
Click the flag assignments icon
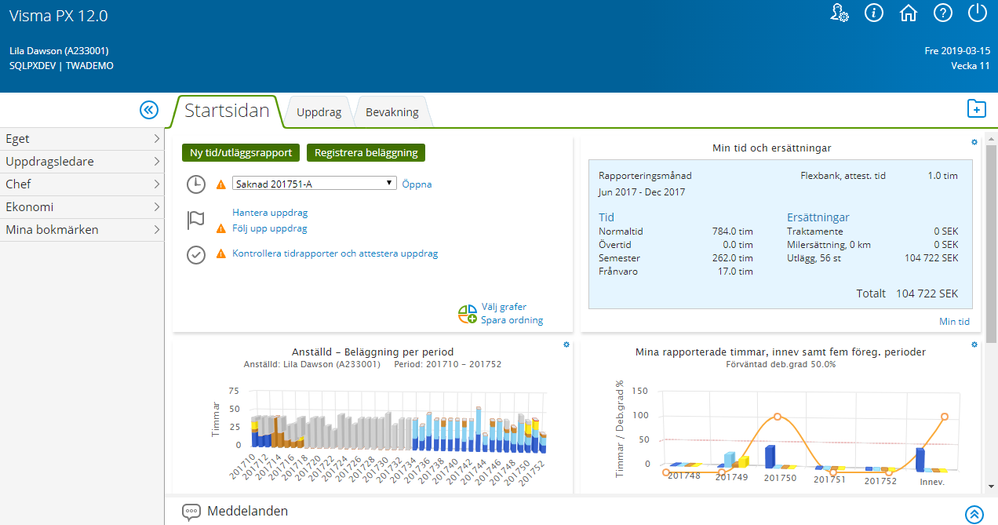(x=196, y=220)
